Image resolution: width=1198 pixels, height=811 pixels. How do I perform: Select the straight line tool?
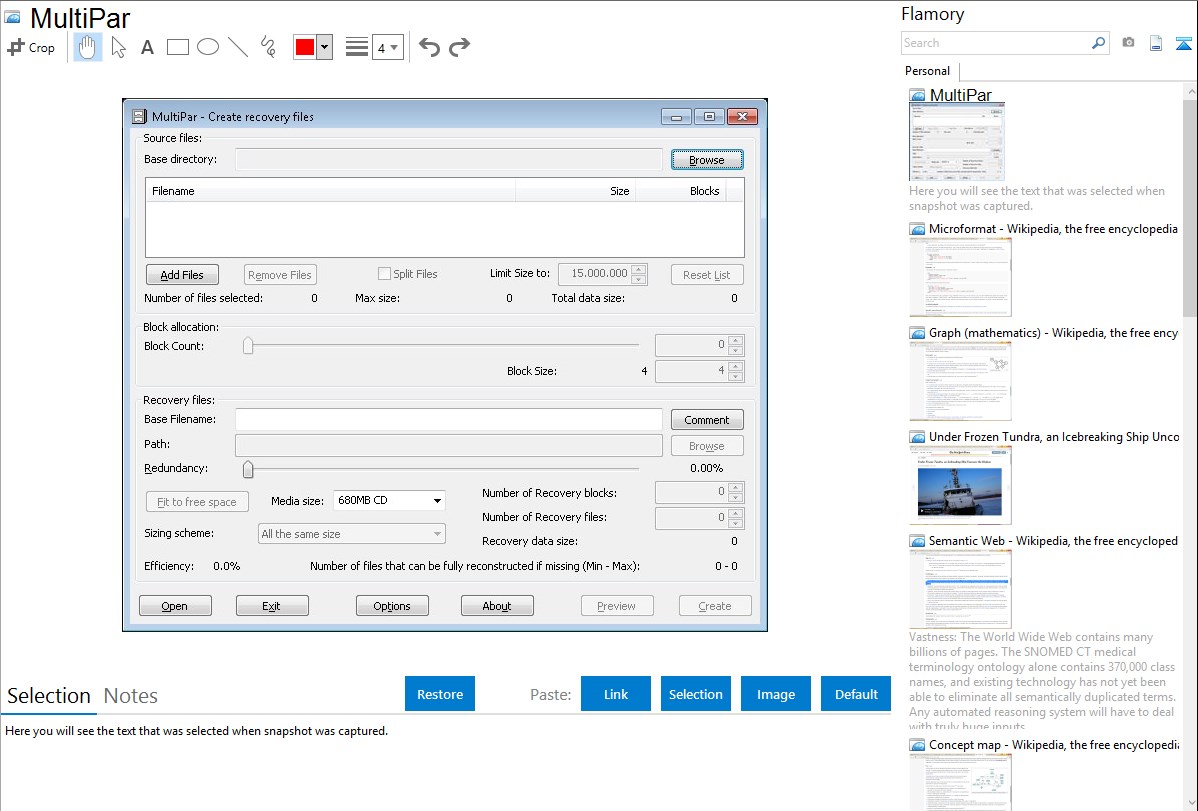pyautogui.click(x=238, y=47)
